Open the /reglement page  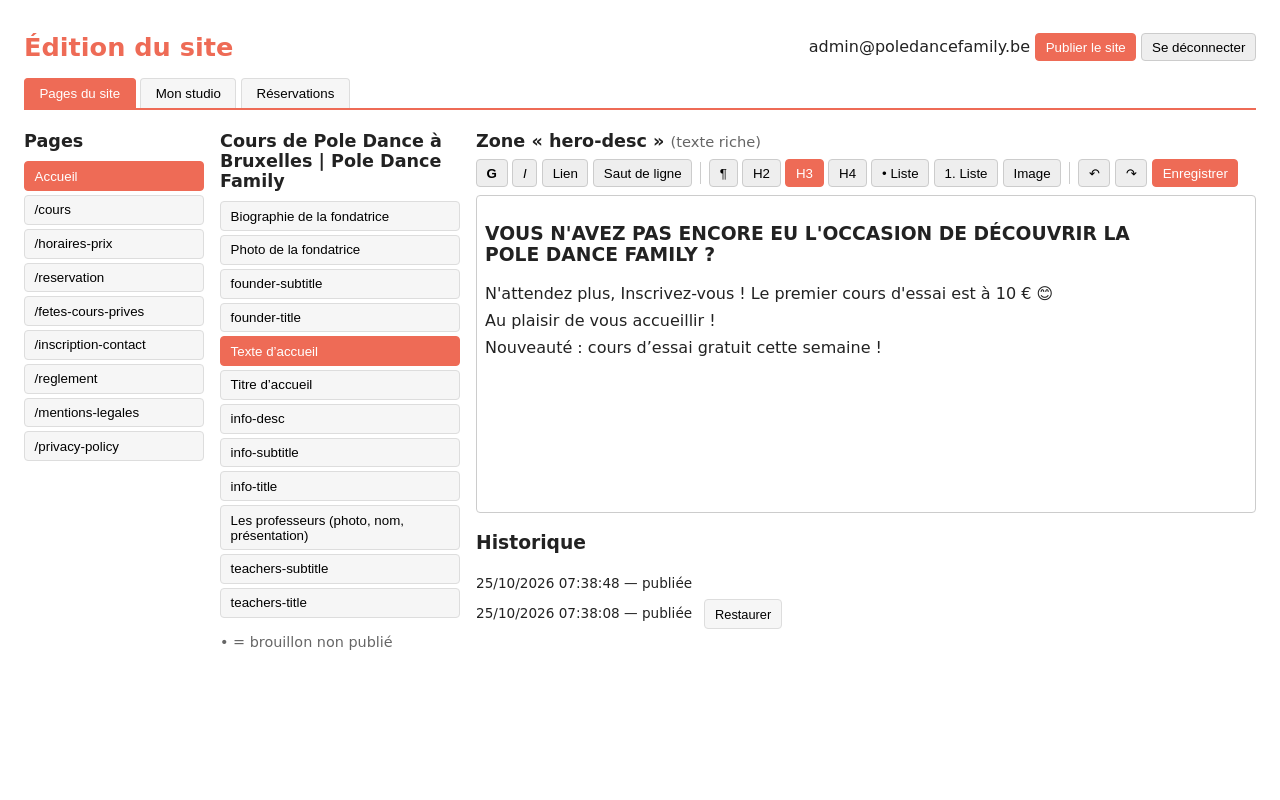(x=114, y=379)
